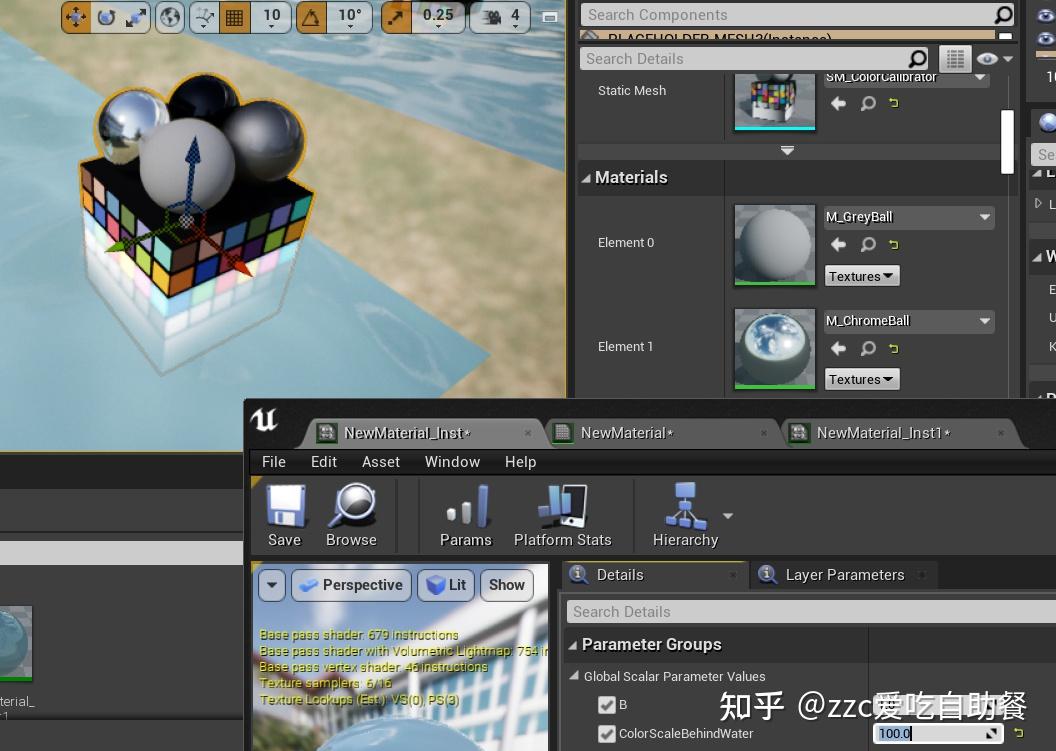Screen dimensions: 1056x751
Task: Toggle world/local coordinate system globe
Action: point(170,17)
